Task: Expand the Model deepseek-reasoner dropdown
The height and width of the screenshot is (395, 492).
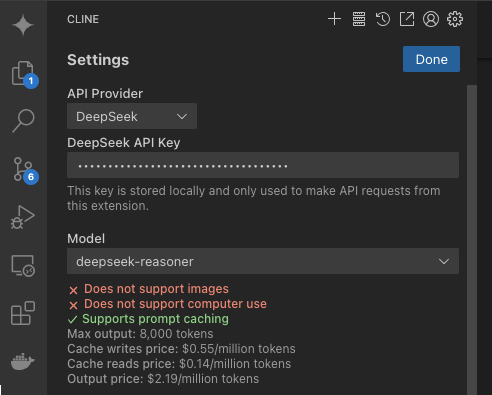Action: 263,261
